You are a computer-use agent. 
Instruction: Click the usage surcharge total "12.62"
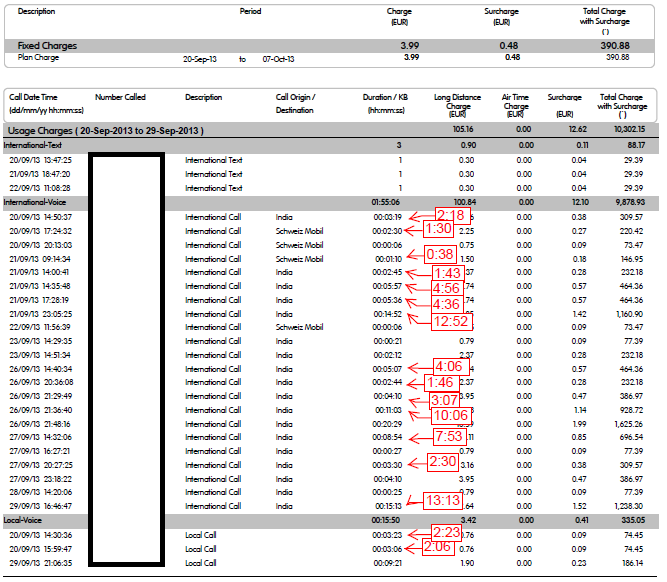point(578,129)
